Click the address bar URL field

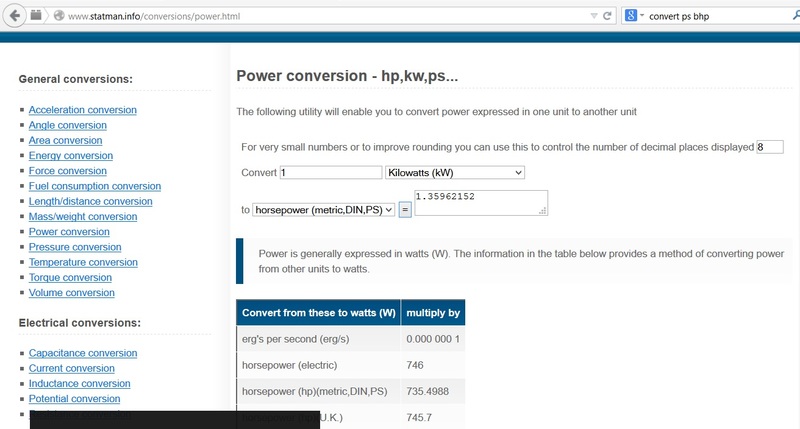coord(327,16)
